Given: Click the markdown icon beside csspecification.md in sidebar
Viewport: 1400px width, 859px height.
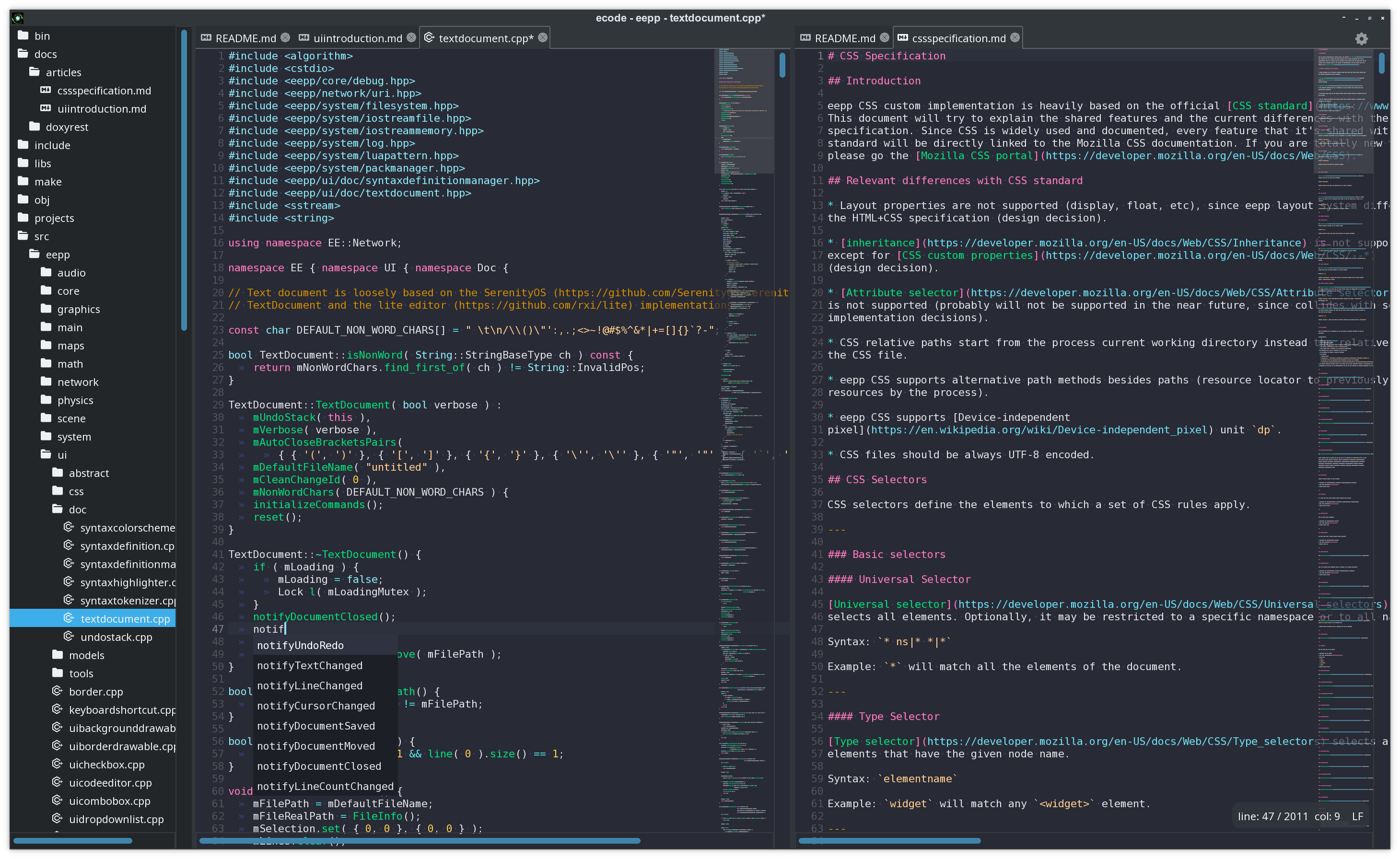Looking at the screenshot, I should [46, 90].
